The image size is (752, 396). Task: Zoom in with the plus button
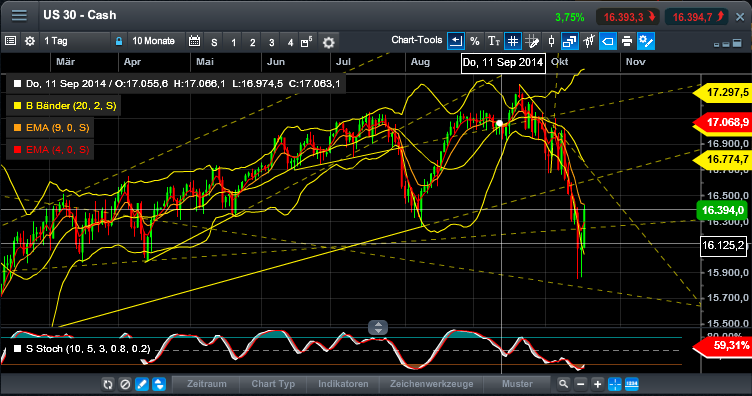pyautogui.click(x=598, y=384)
